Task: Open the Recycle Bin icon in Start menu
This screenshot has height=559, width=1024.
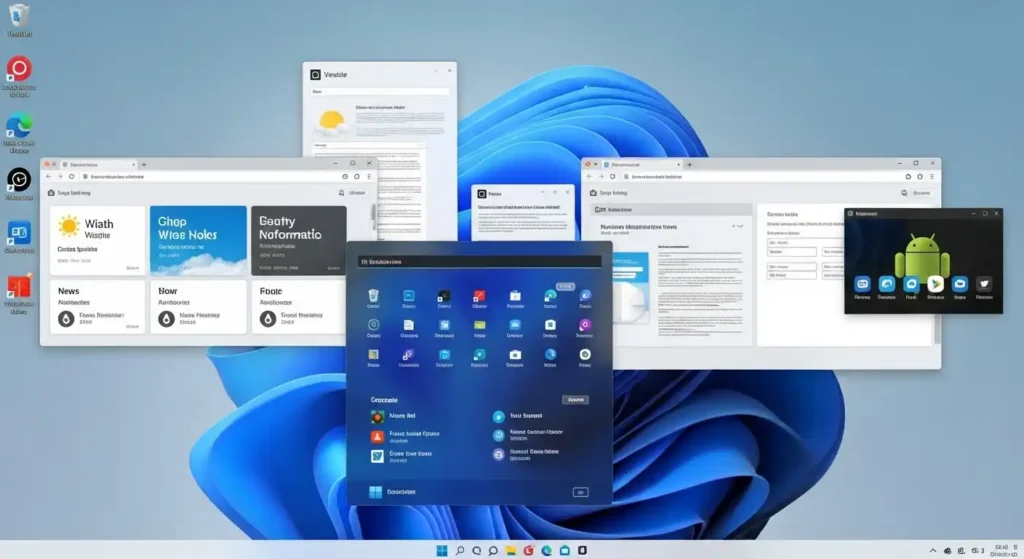Action: [373, 296]
